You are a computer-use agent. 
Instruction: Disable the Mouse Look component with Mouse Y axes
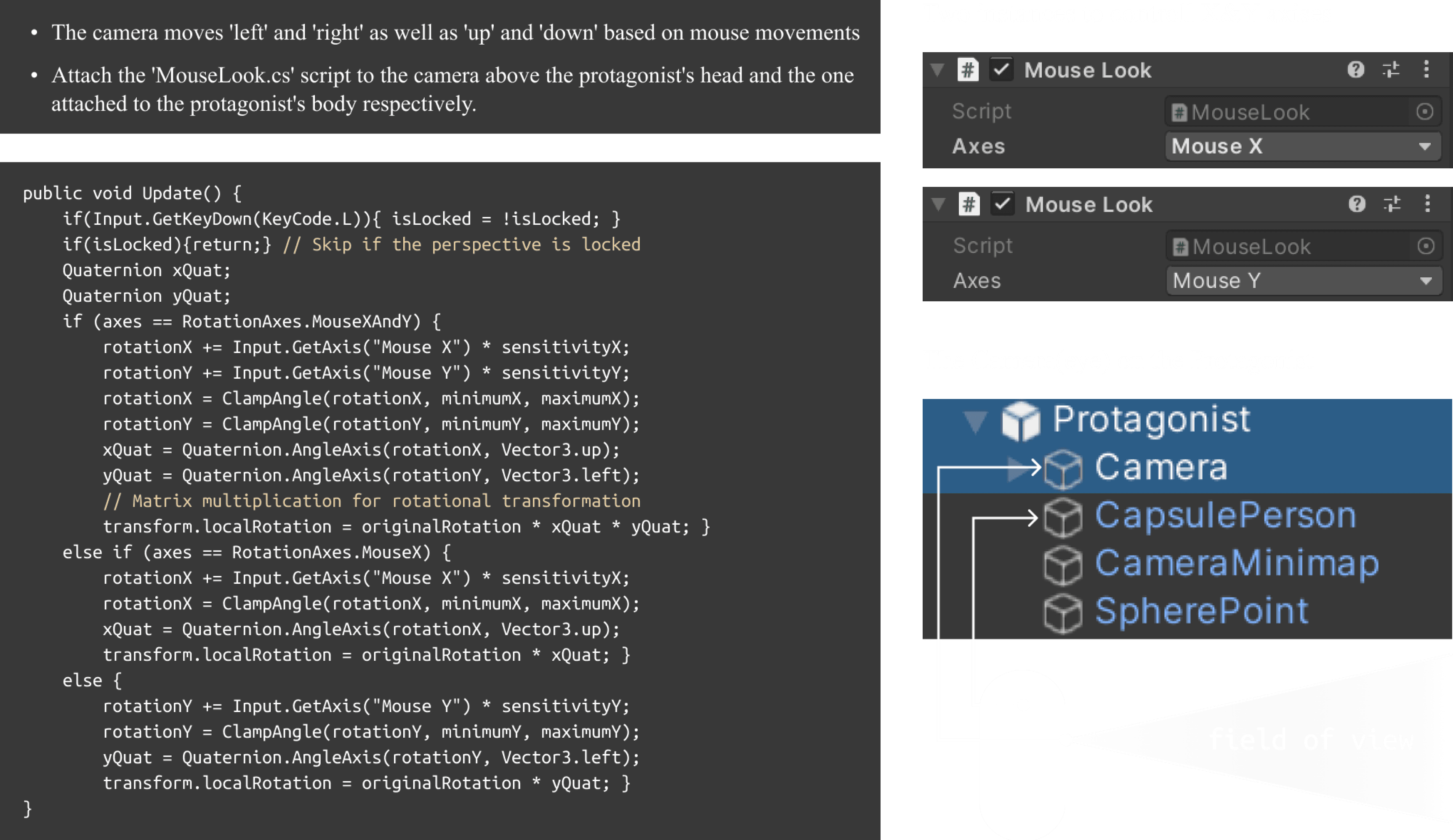[1003, 204]
